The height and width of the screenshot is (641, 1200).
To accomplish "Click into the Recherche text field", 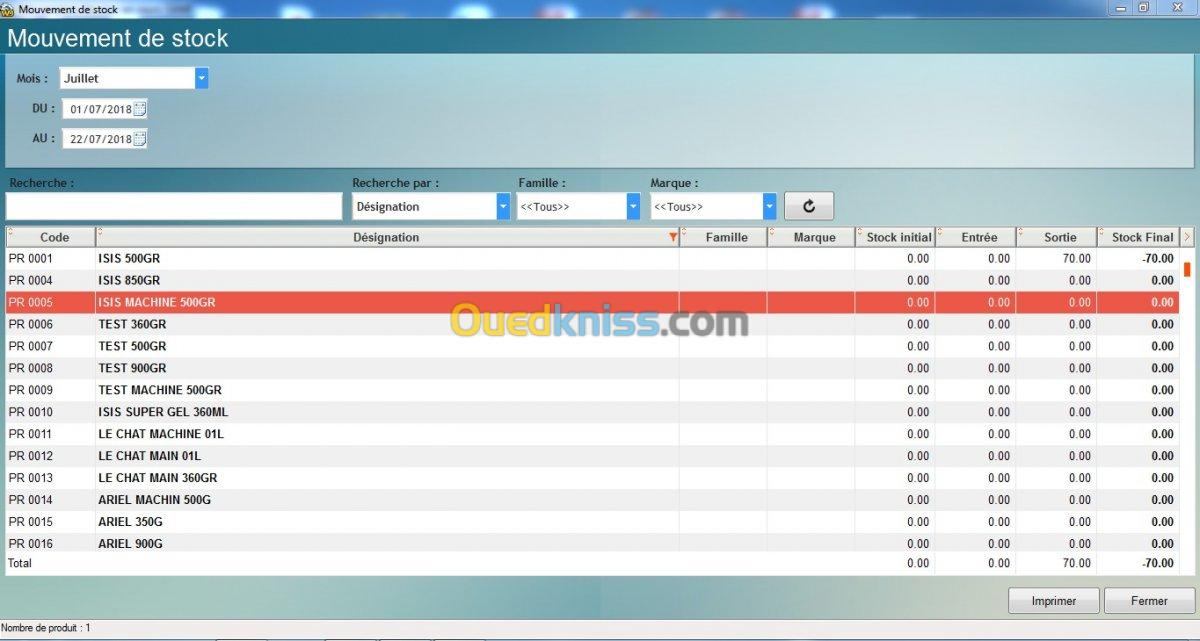I will click(x=174, y=206).
